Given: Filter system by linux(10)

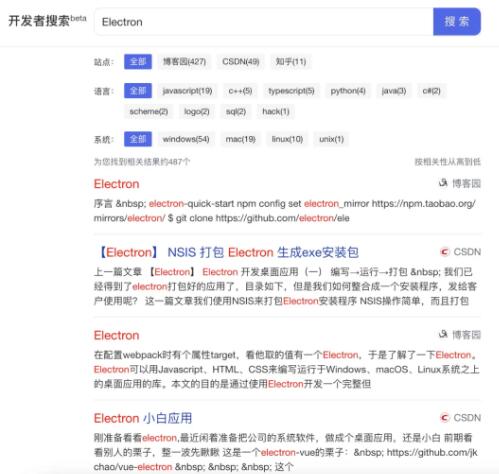Looking at the screenshot, I should tap(287, 139).
